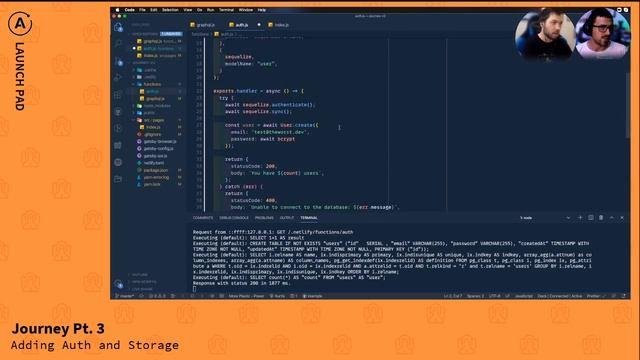The height and width of the screenshot is (360, 640).
Task: Split the terminal panel
Action: point(591,218)
